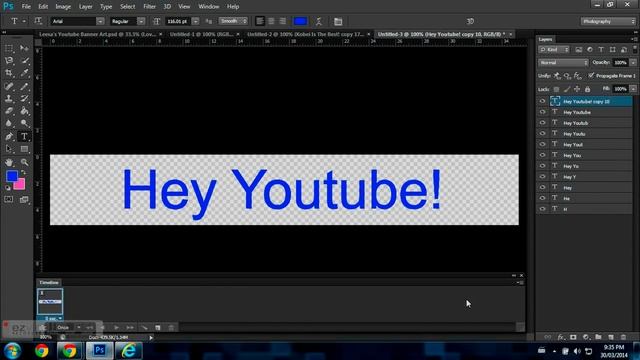640x360 pixels.
Task: Select the Eraser tool
Action: pos(9,111)
